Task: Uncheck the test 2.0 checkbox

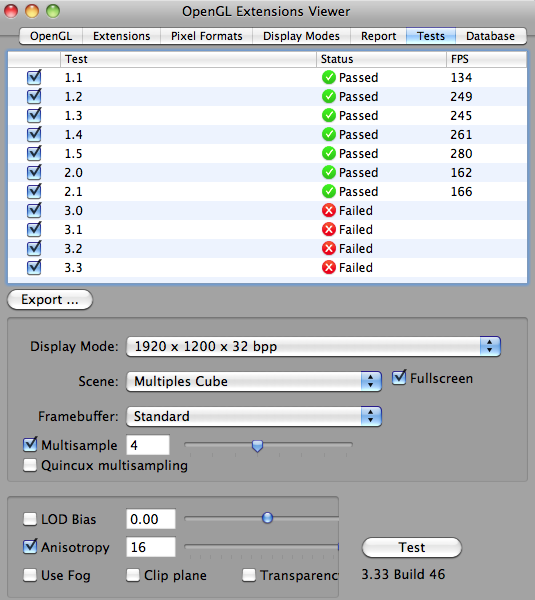Action: click(x=34, y=173)
